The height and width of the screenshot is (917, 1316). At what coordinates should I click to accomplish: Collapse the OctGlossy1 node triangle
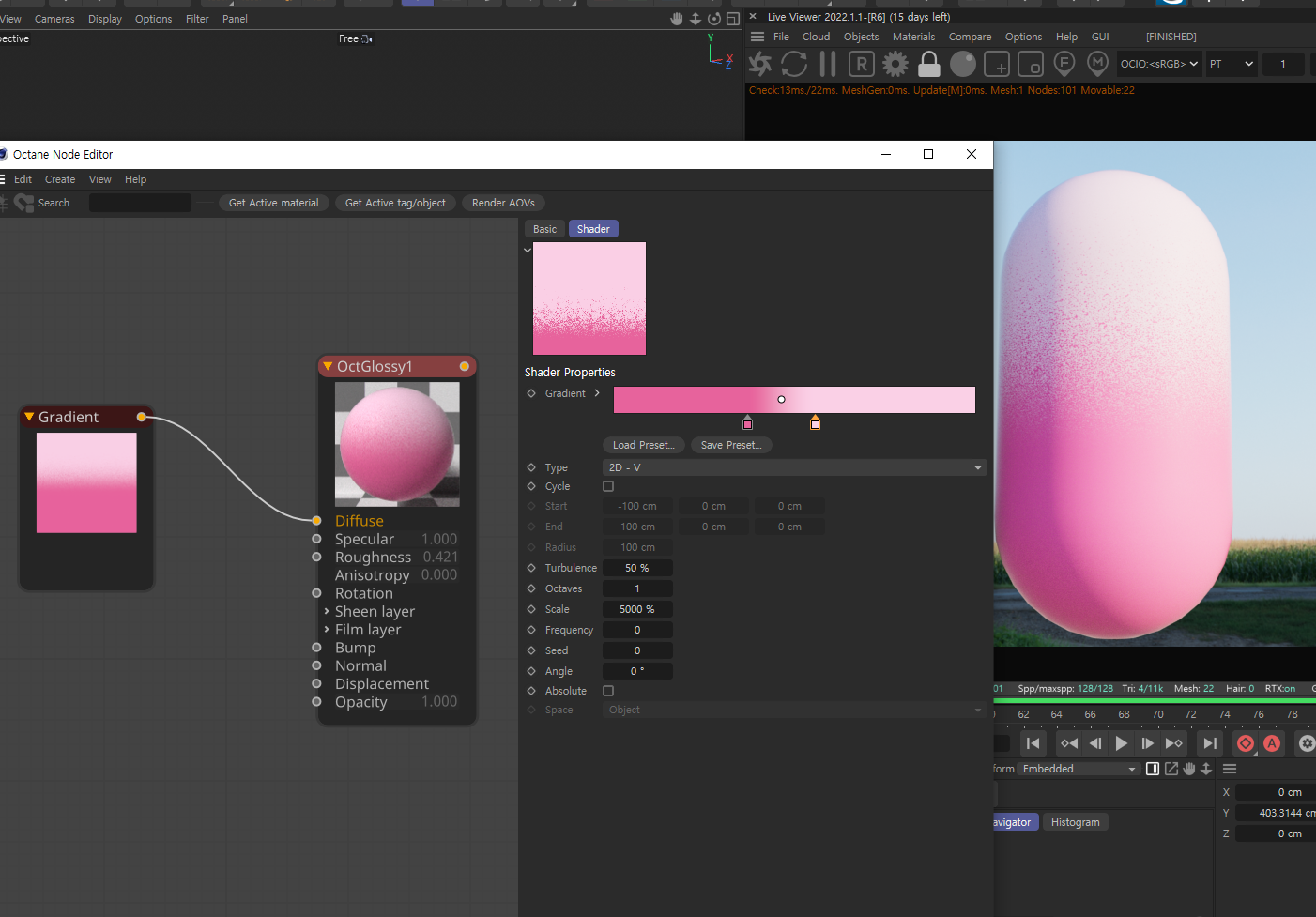[328, 366]
